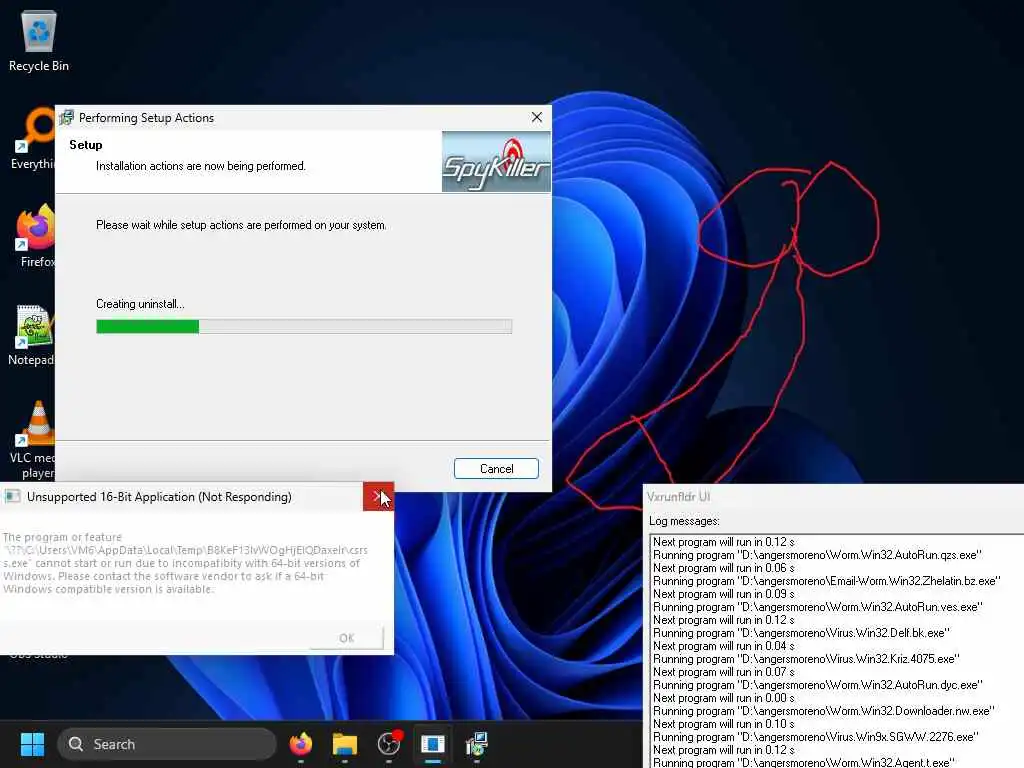Click the "Unsupported 16-Bit Application (Not Responding)" title
The width and height of the screenshot is (1024, 768).
[x=159, y=496]
